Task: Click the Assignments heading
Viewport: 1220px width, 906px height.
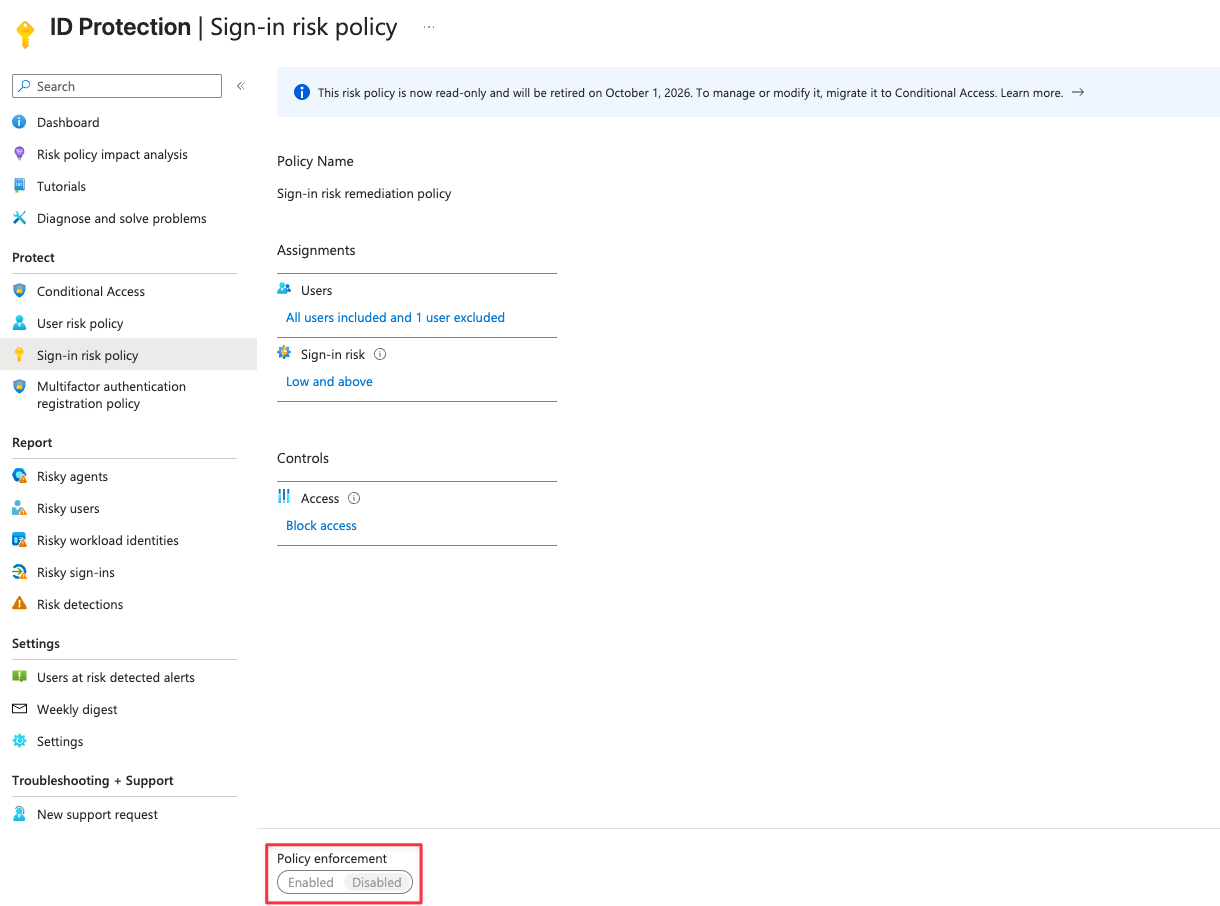Action: coord(316,250)
